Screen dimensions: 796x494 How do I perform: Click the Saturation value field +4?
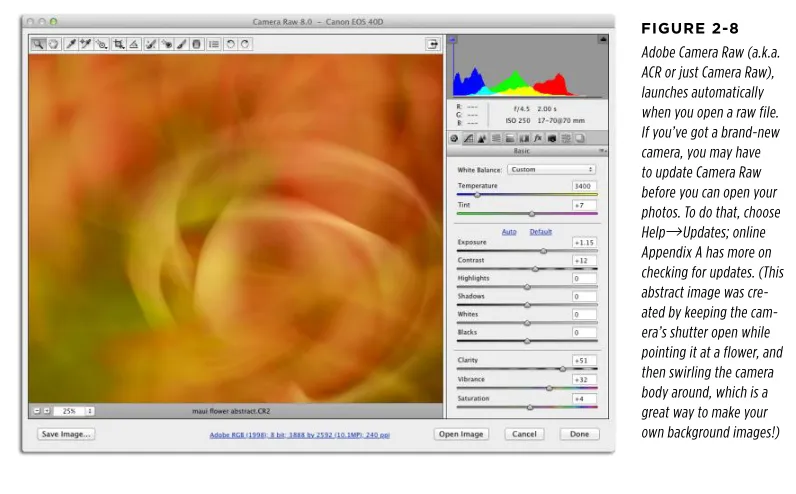tap(584, 399)
